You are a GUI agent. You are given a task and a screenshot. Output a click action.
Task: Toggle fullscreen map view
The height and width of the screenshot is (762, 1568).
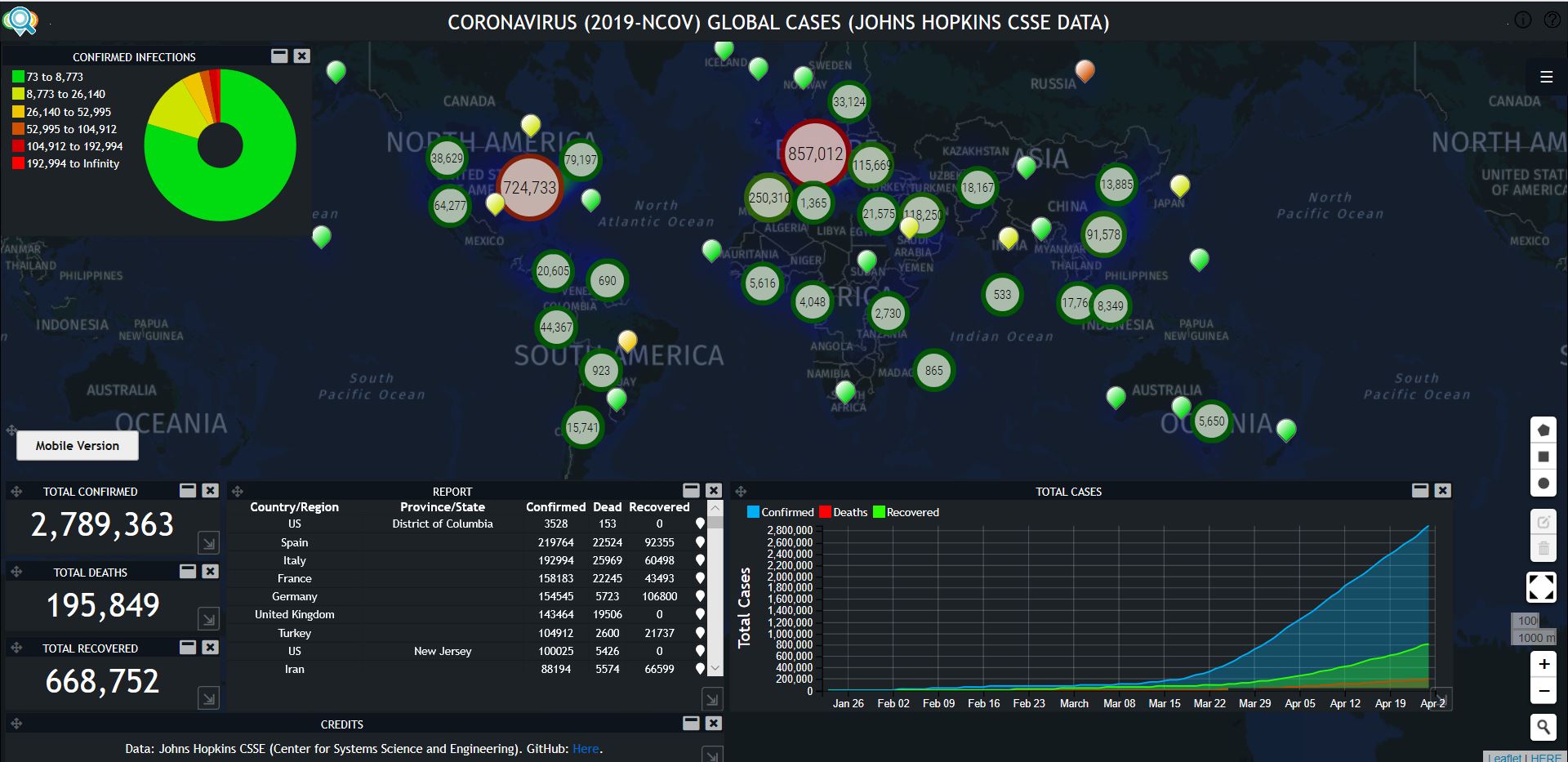click(x=1540, y=586)
